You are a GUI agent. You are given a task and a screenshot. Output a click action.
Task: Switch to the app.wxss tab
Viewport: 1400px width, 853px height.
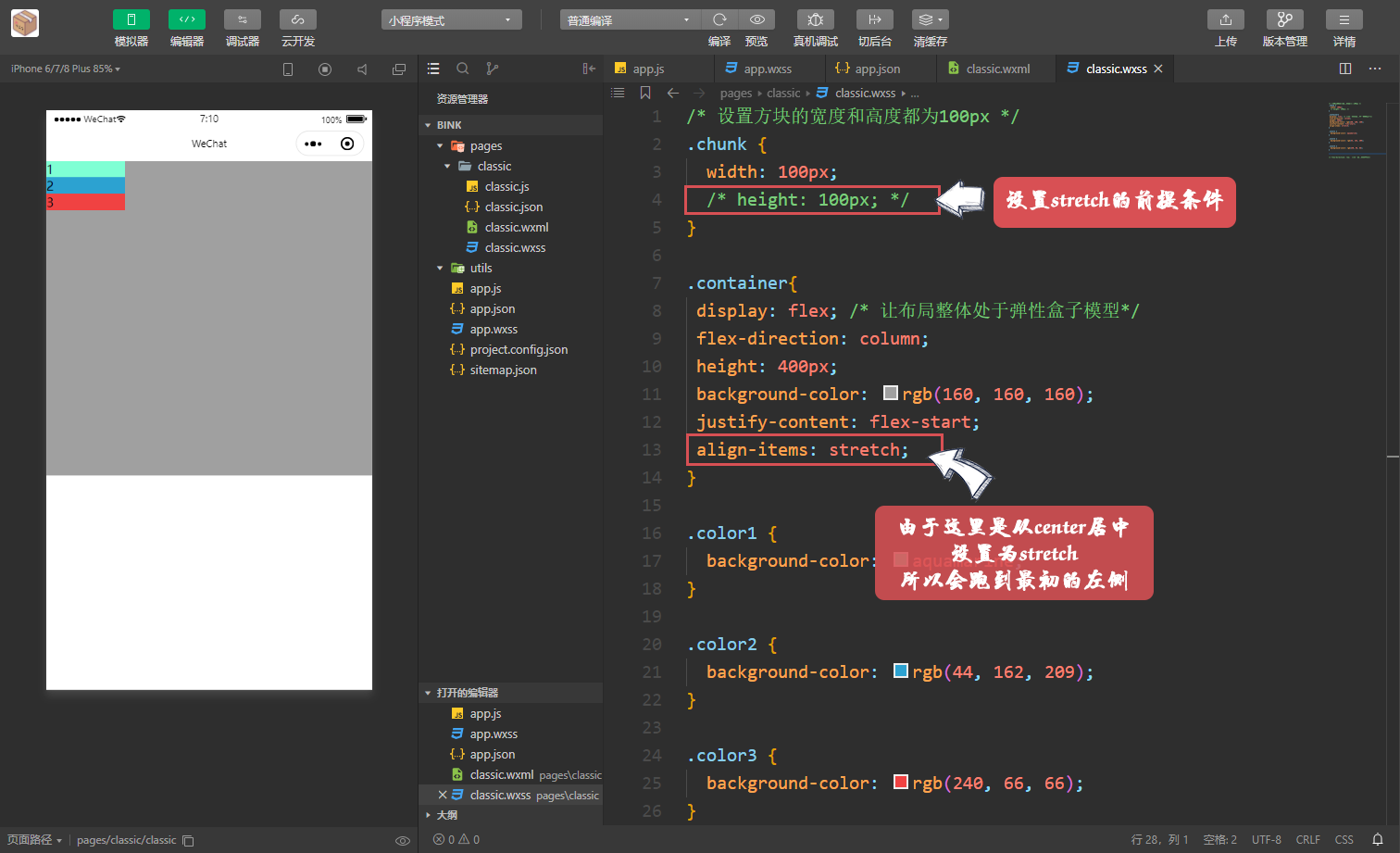[769, 68]
